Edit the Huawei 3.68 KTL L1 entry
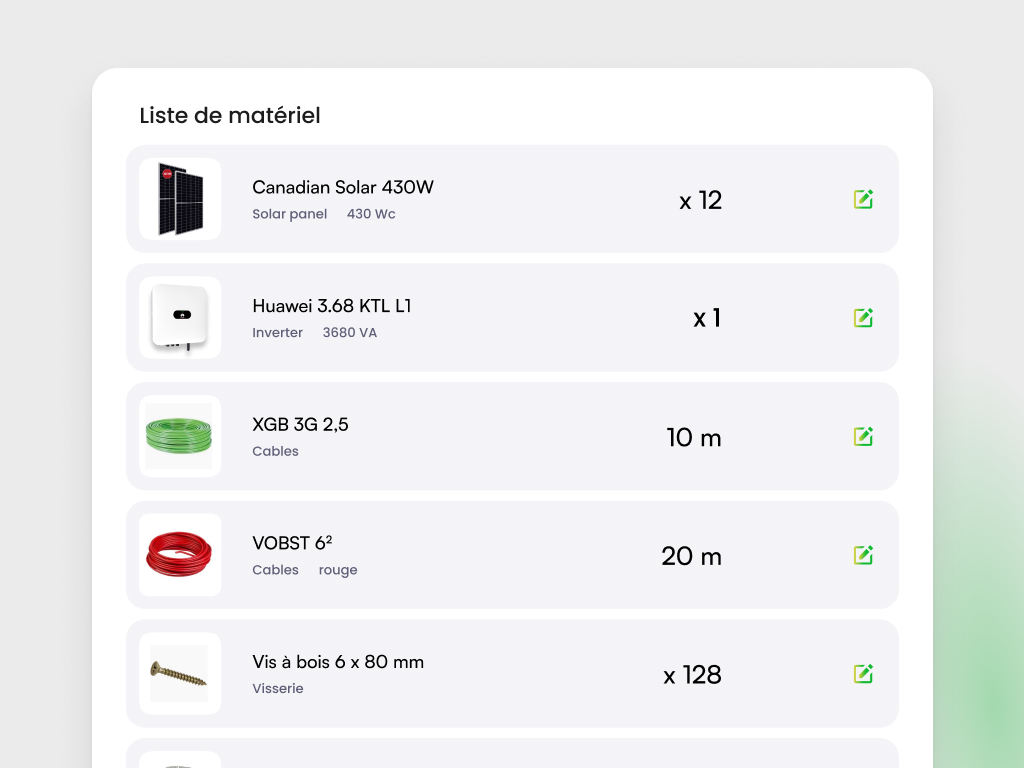 coord(864,318)
